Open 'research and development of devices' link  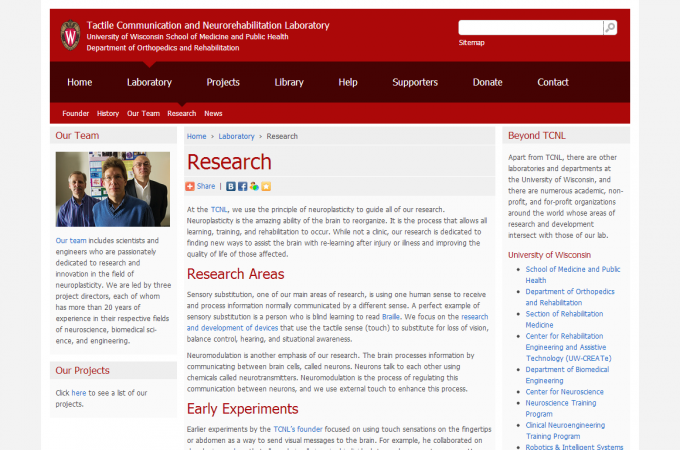tap(337, 323)
